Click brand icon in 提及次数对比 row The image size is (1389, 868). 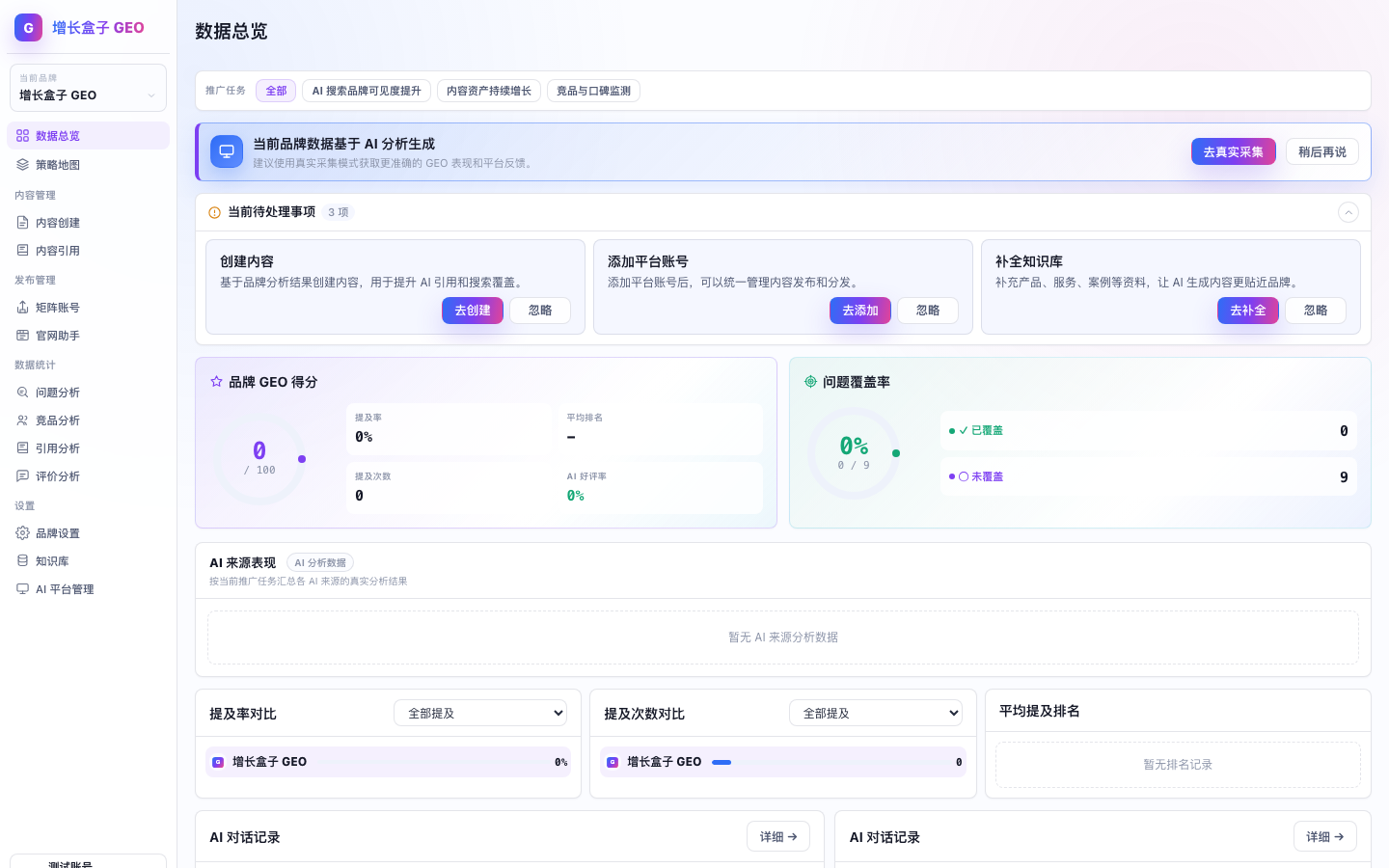[x=613, y=762]
